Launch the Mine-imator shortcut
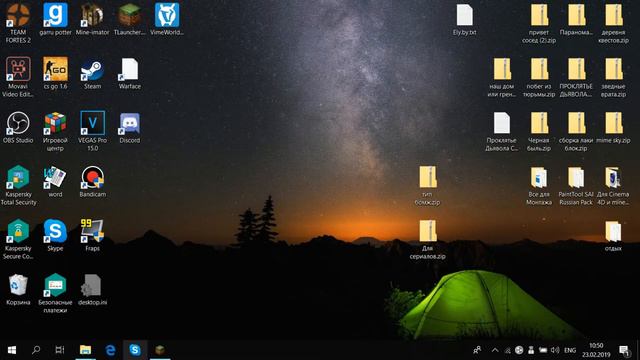 (92, 16)
